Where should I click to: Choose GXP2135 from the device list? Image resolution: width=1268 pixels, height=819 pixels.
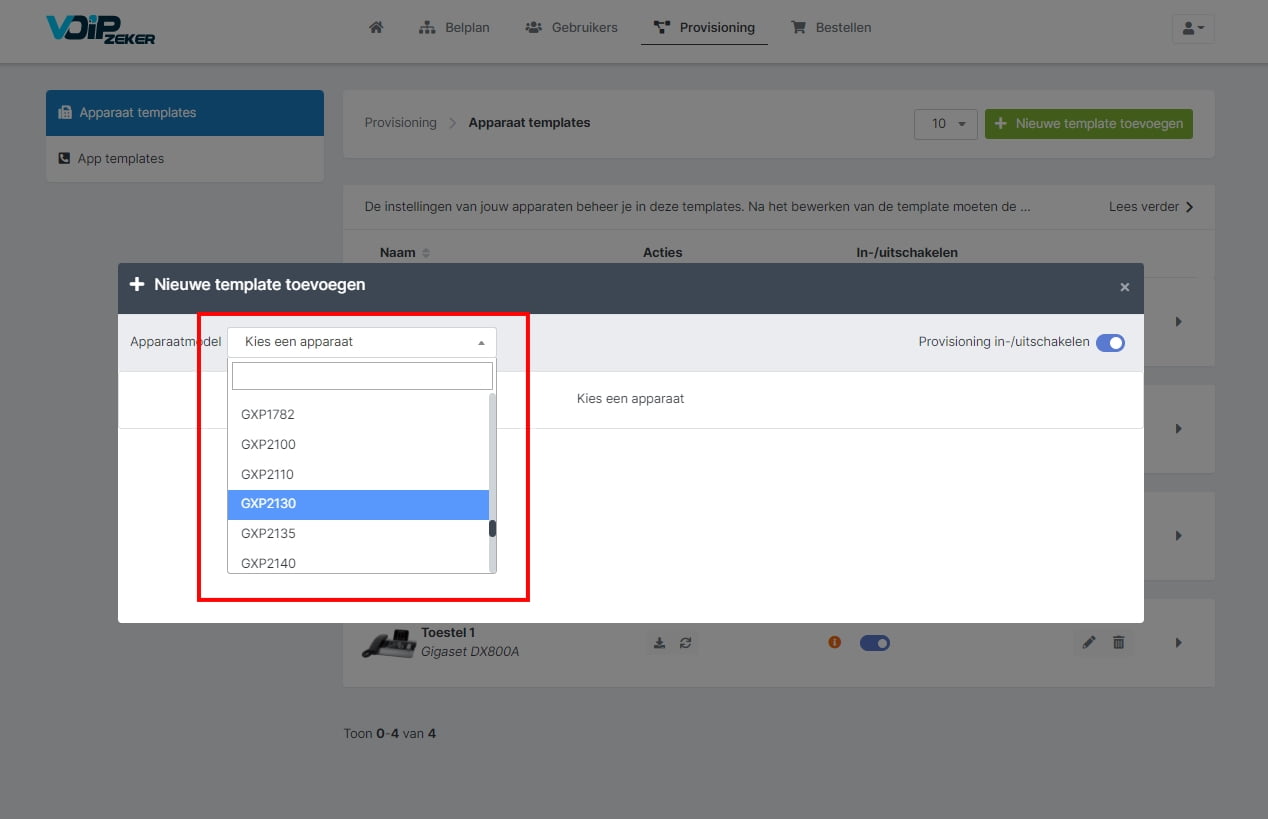tap(358, 533)
